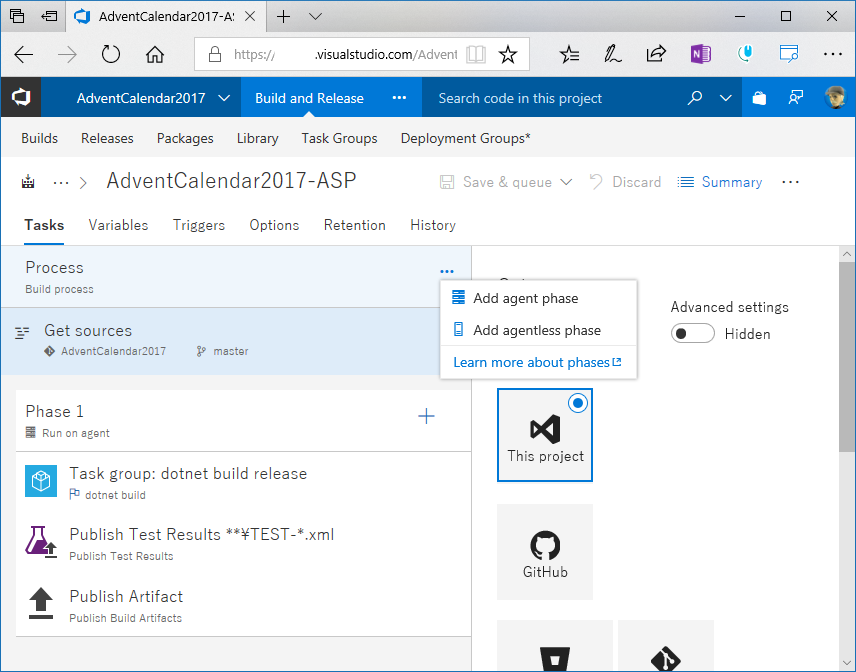The height and width of the screenshot is (672, 856).
Task: Select the Phase 1 Run on agent row
Action: click(x=243, y=420)
